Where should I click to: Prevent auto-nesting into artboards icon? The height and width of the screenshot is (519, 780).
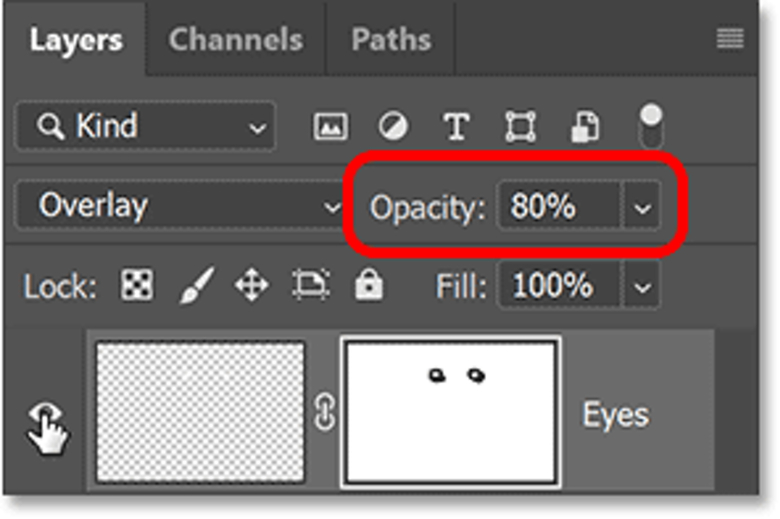pos(311,285)
